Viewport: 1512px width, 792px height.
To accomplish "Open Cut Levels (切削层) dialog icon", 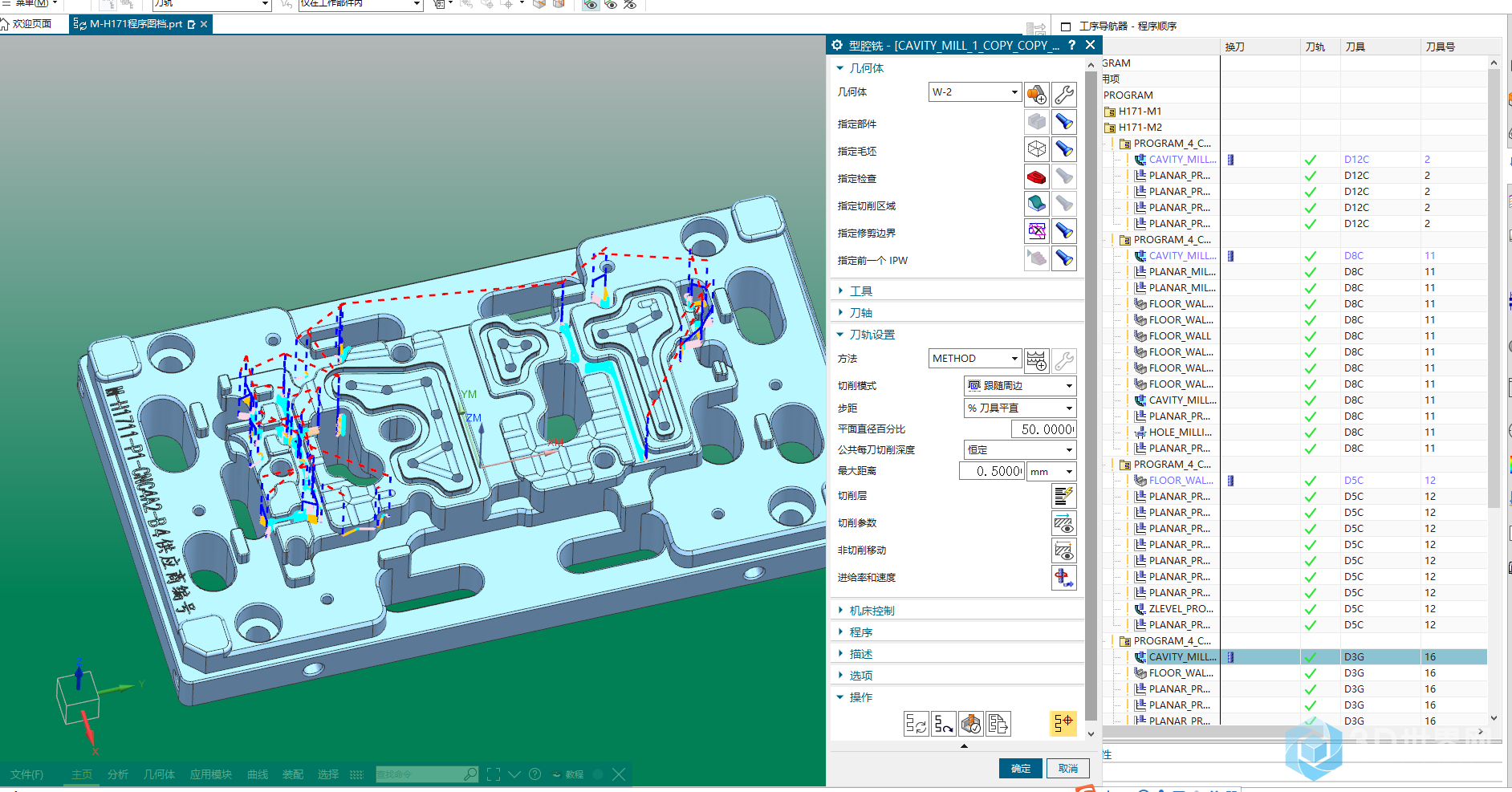I will tap(1064, 496).
